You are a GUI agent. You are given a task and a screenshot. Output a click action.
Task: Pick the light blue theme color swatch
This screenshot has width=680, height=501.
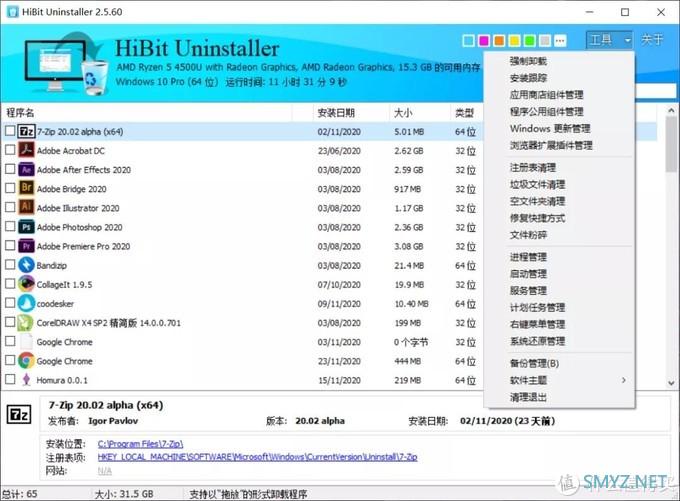(468, 41)
